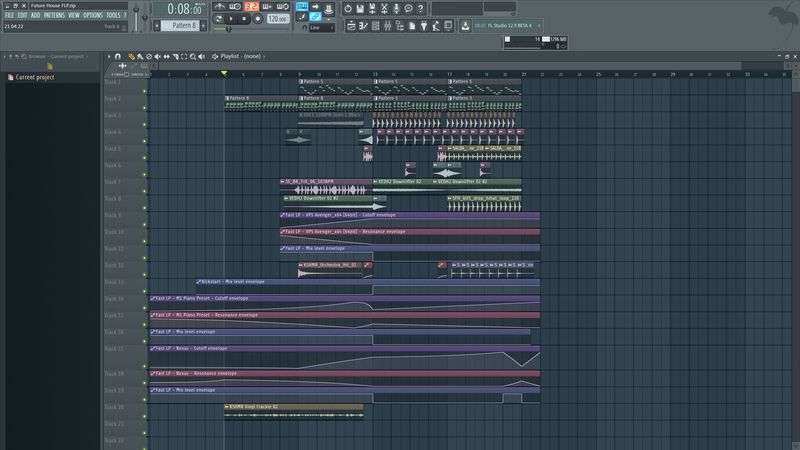Click the time display 0:08:00
This screenshot has height=450, width=800.
tap(184, 9)
